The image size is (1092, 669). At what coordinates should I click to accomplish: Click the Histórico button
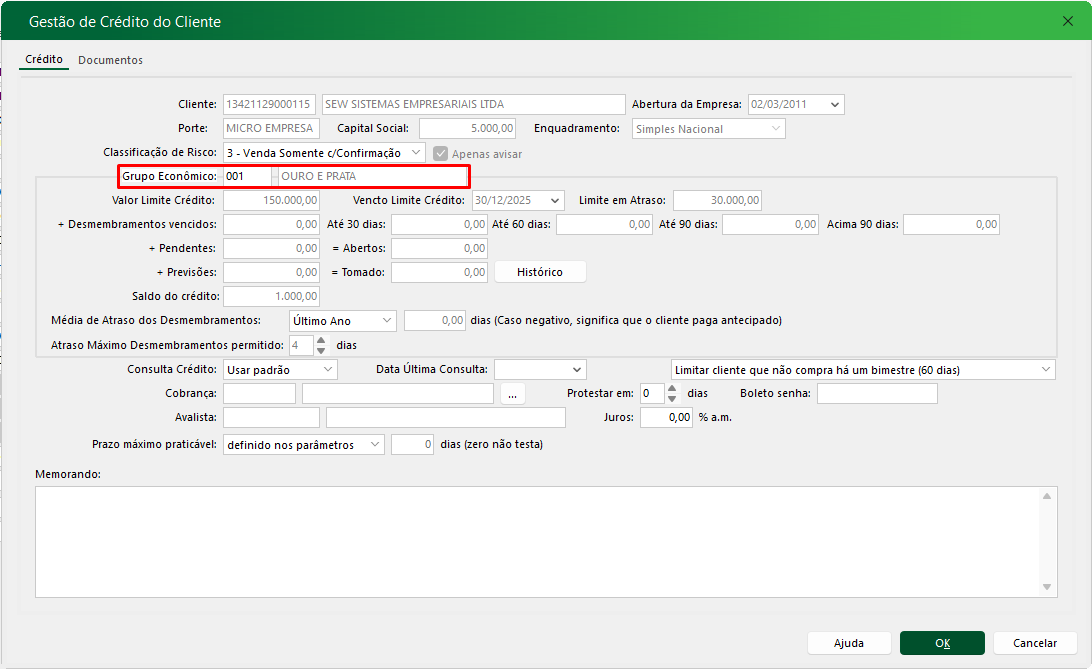(x=540, y=272)
